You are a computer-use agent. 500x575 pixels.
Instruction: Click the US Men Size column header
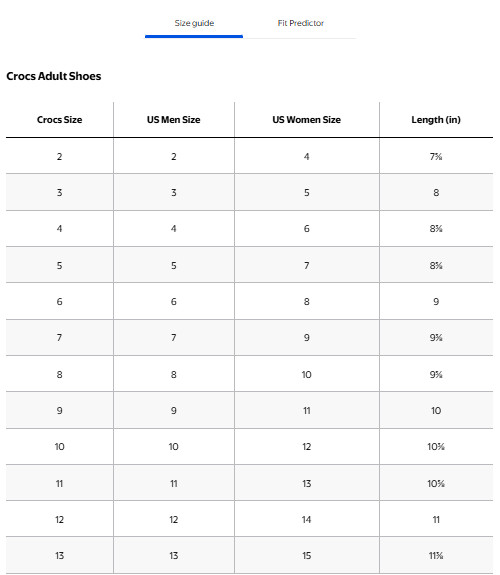174,120
